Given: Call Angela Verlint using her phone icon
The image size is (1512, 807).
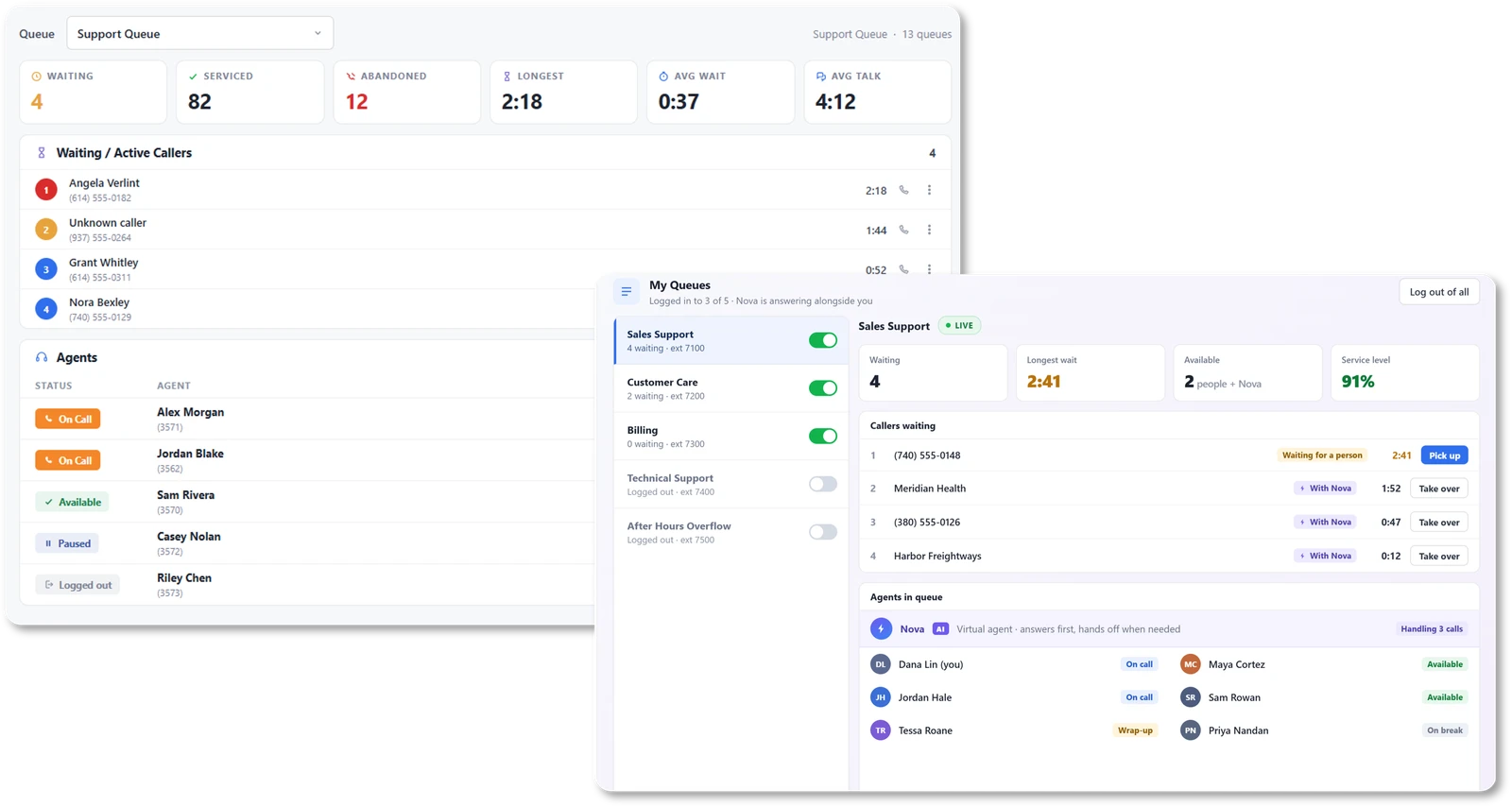Looking at the screenshot, I should (x=903, y=190).
